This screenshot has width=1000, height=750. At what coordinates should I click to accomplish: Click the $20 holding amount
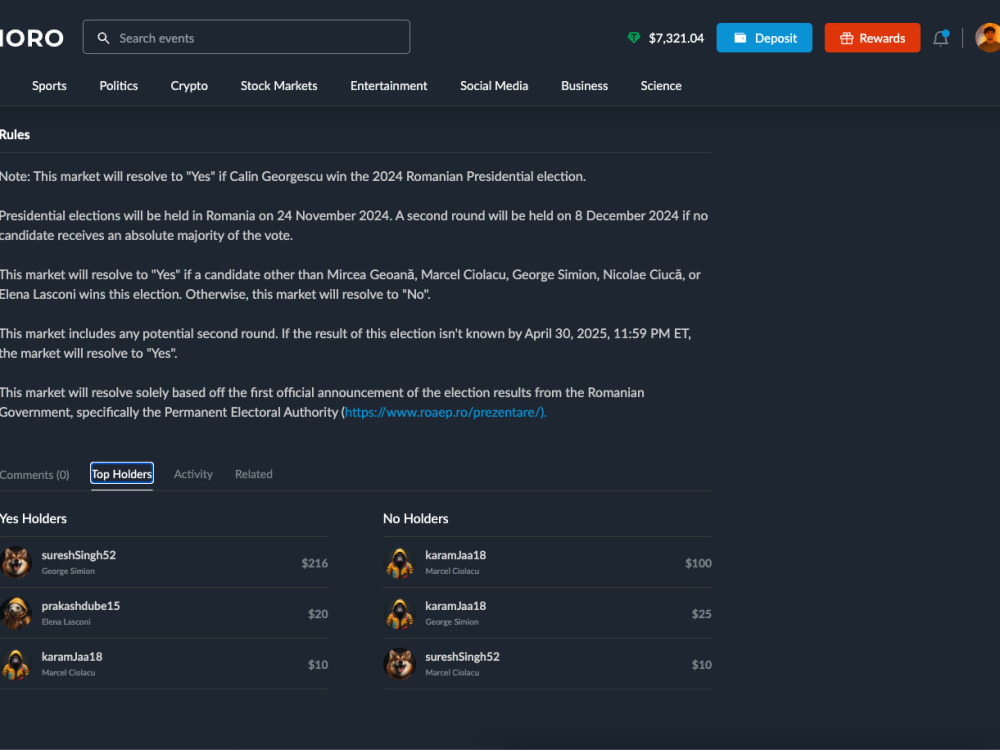(x=318, y=614)
